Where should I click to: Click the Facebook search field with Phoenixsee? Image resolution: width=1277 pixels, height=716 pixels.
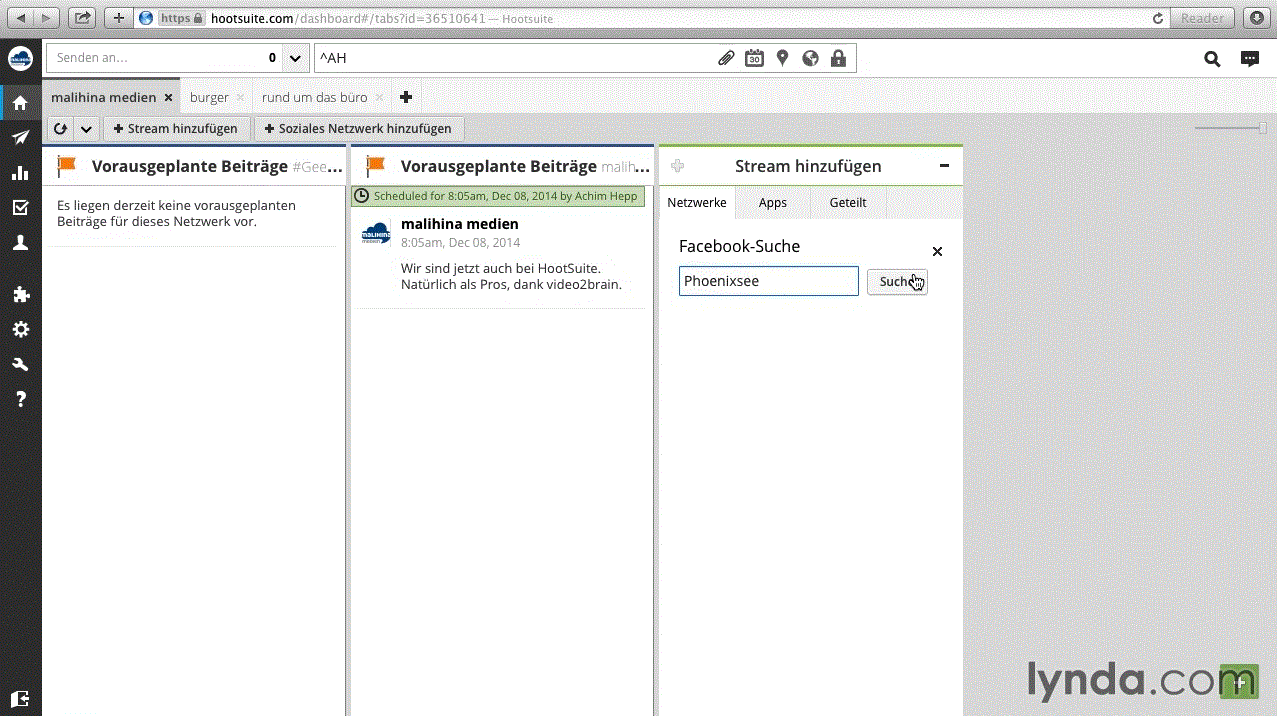[768, 281]
